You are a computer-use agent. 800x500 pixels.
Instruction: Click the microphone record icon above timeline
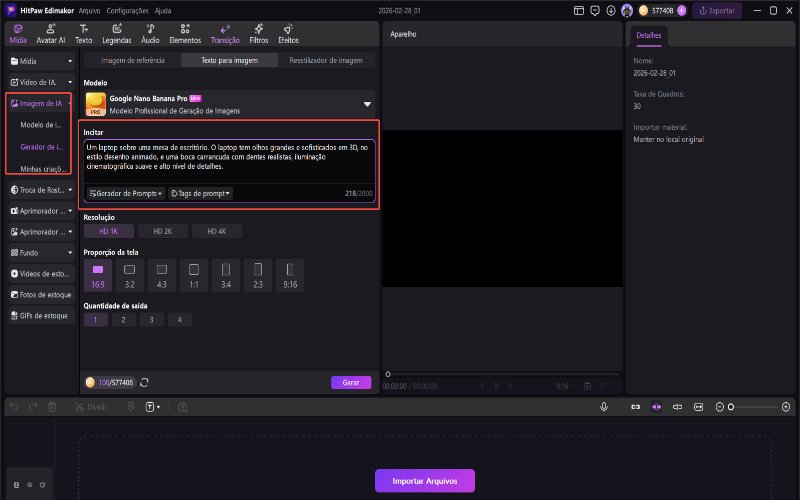click(604, 407)
